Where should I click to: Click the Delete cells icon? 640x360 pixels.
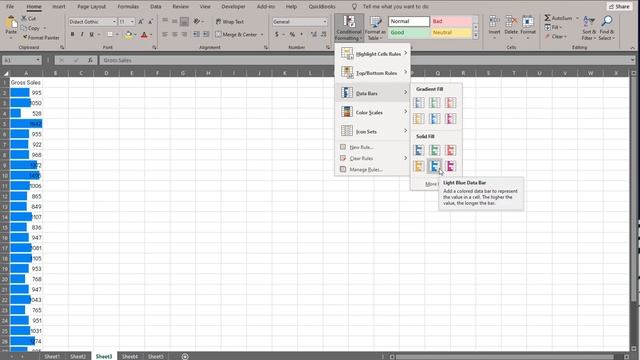[511, 22]
